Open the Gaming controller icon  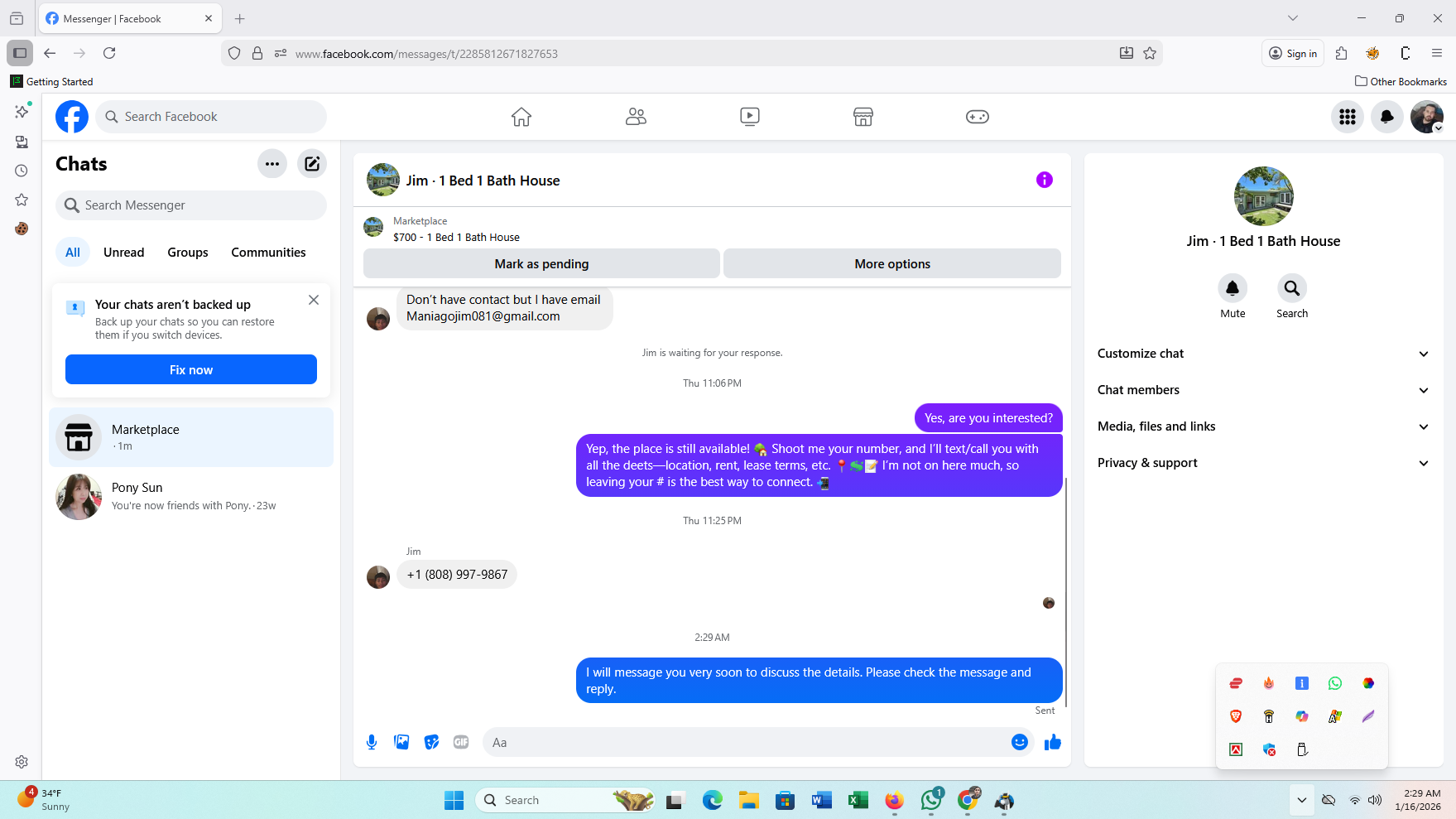(978, 117)
